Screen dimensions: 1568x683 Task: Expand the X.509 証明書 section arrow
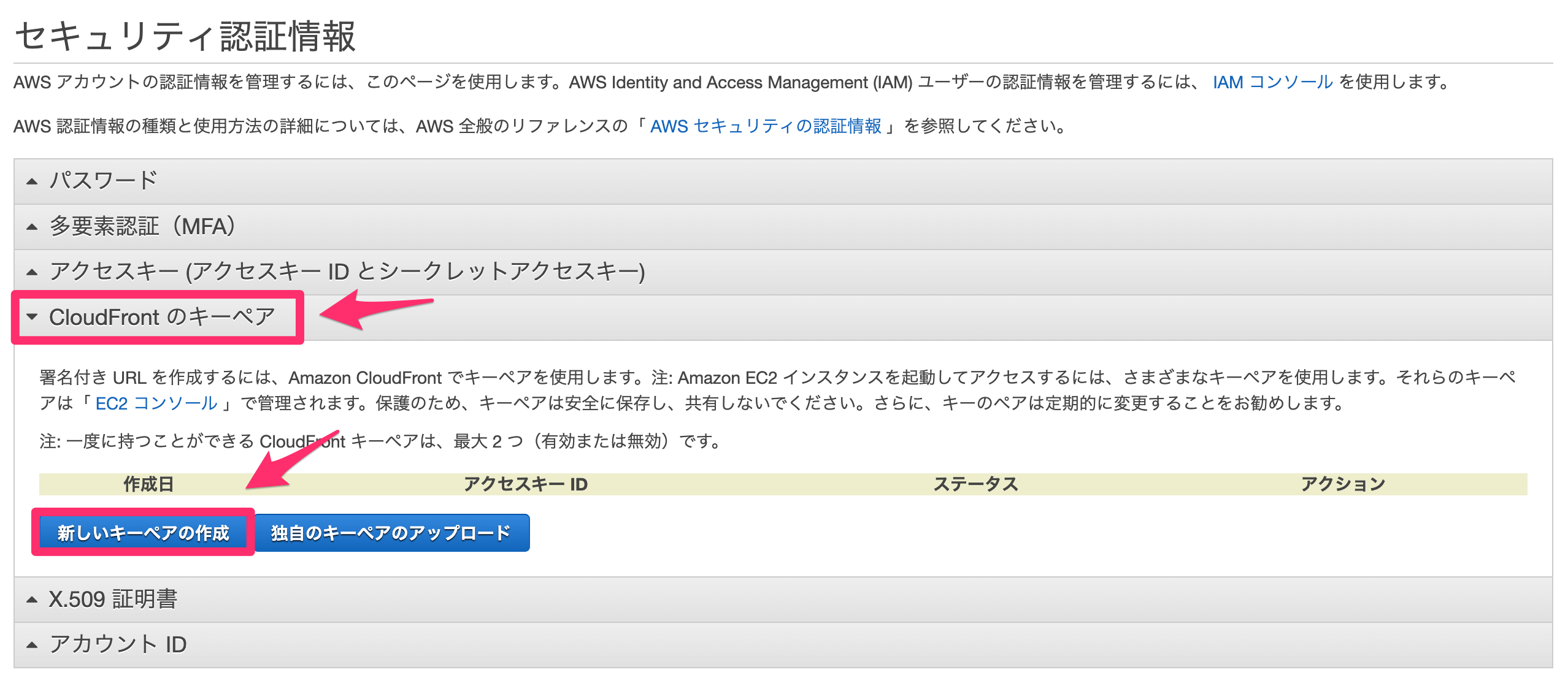32,600
